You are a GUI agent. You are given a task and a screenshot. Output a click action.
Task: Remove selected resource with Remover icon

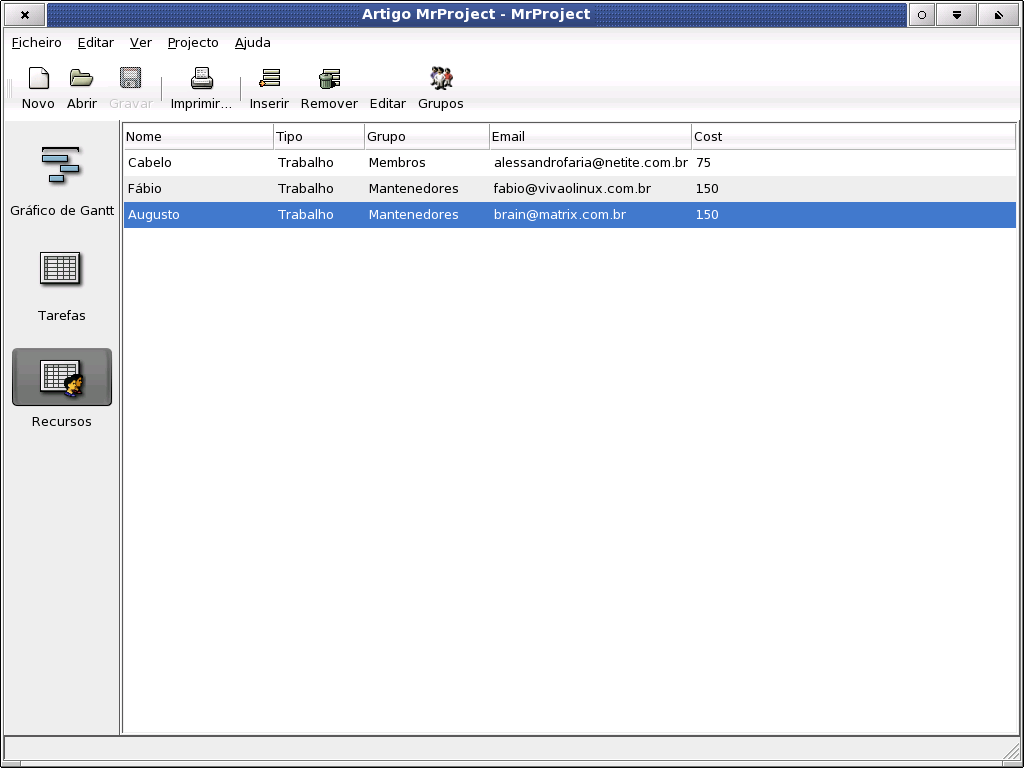[x=329, y=78]
